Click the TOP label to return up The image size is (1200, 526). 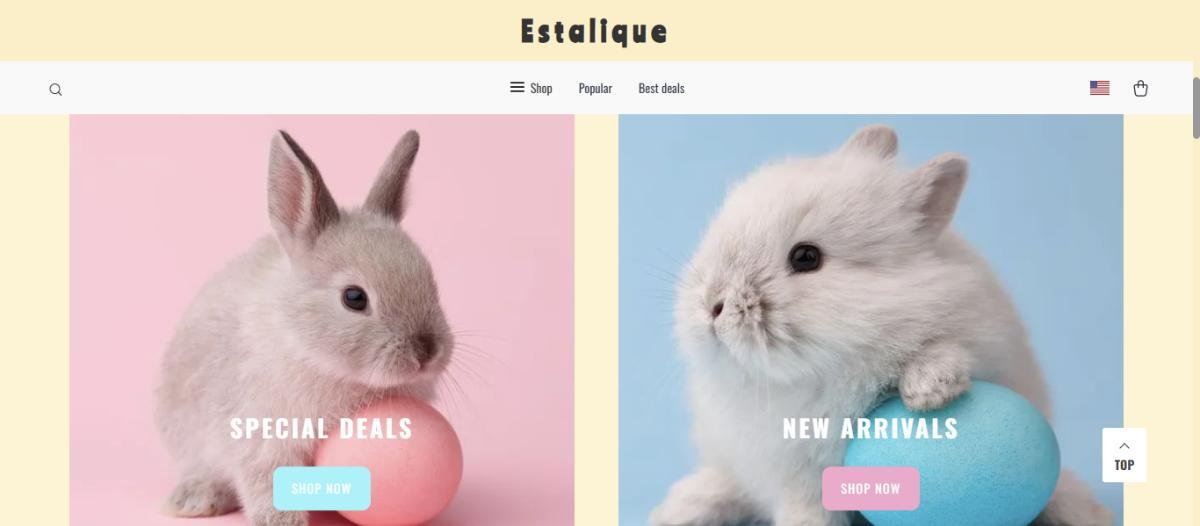pyautogui.click(x=1124, y=465)
